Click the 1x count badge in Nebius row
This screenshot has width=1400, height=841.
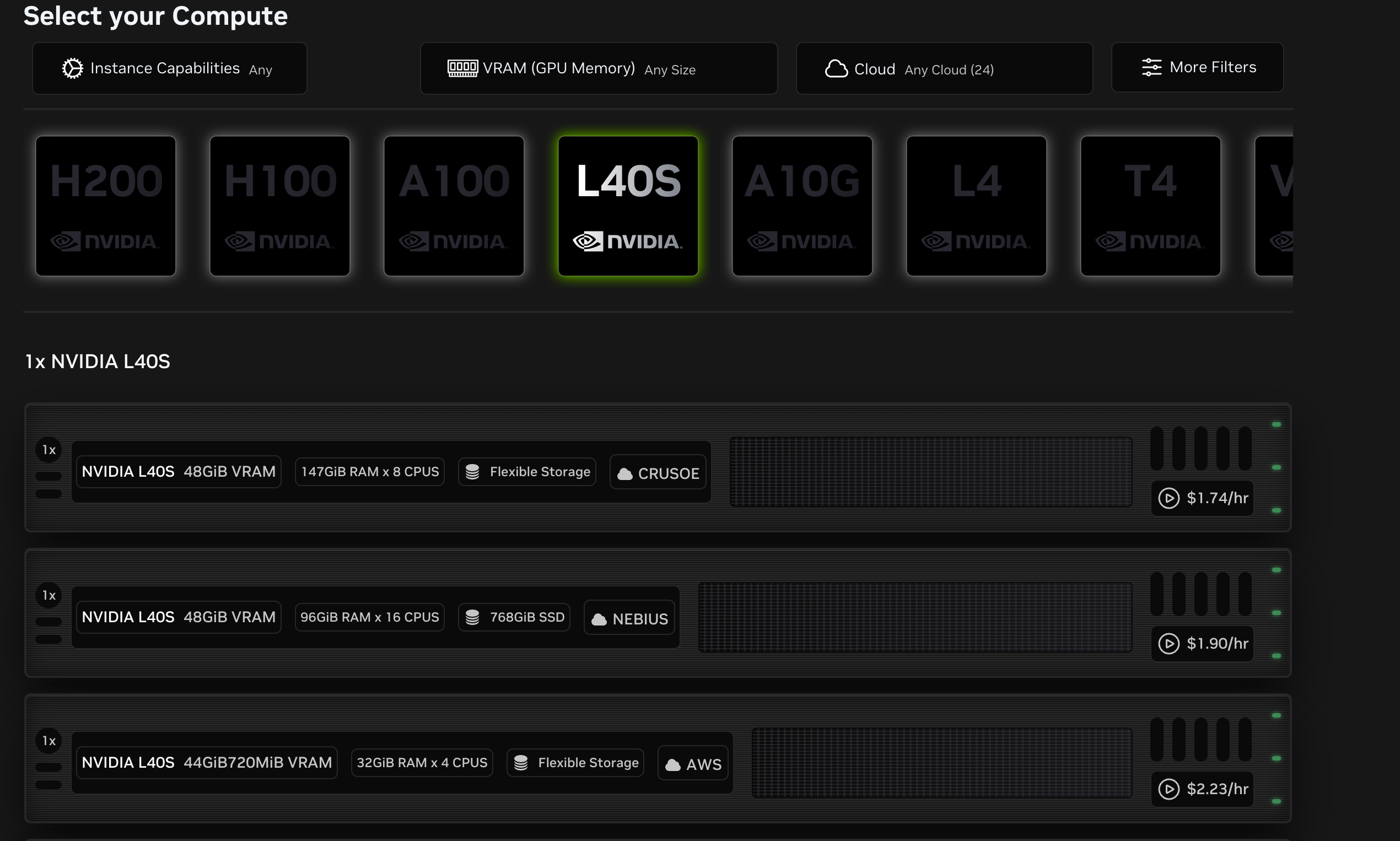tap(49, 596)
